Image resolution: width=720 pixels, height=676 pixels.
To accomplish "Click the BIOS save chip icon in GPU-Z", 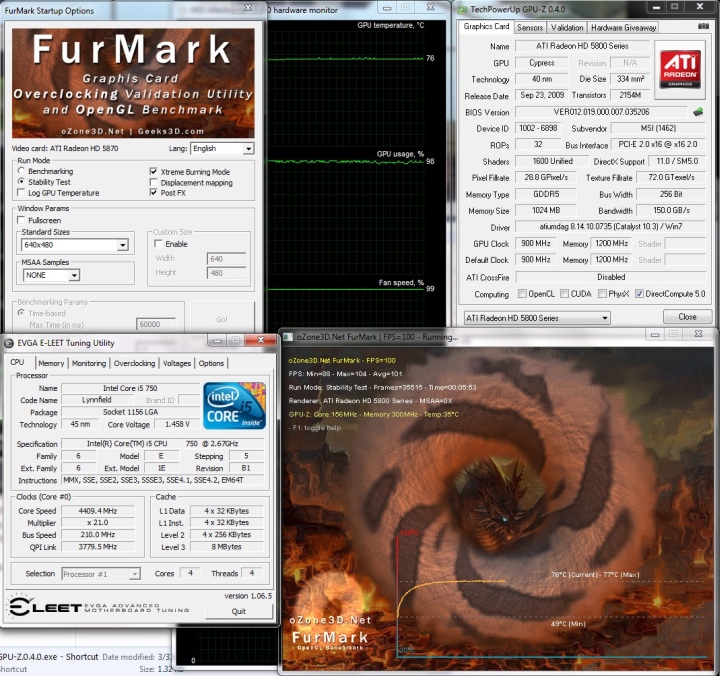I will coord(698,111).
